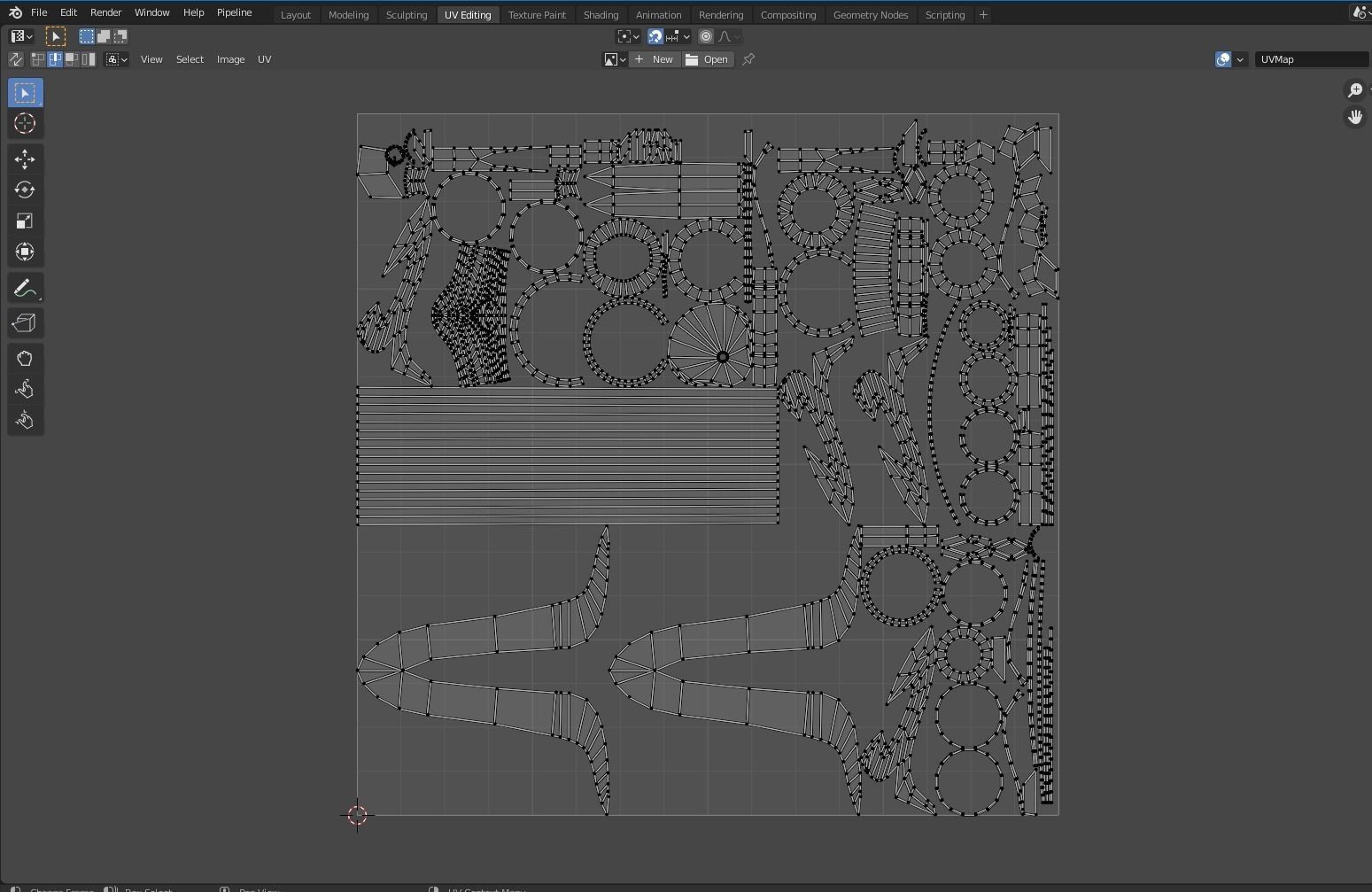Image resolution: width=1372 pixels, height=892 pixels.
Task: Switch to vertex selection mode
Action: [x=38, y=59]
